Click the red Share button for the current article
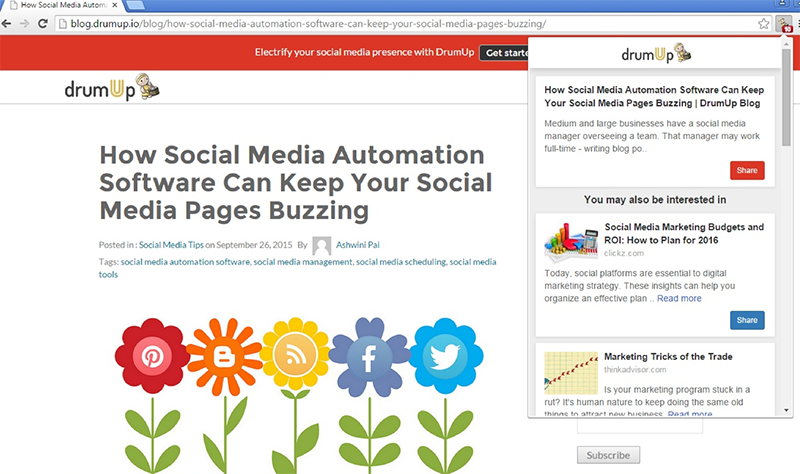Viewport: 800px width, 474px height. tap(747, 170)
